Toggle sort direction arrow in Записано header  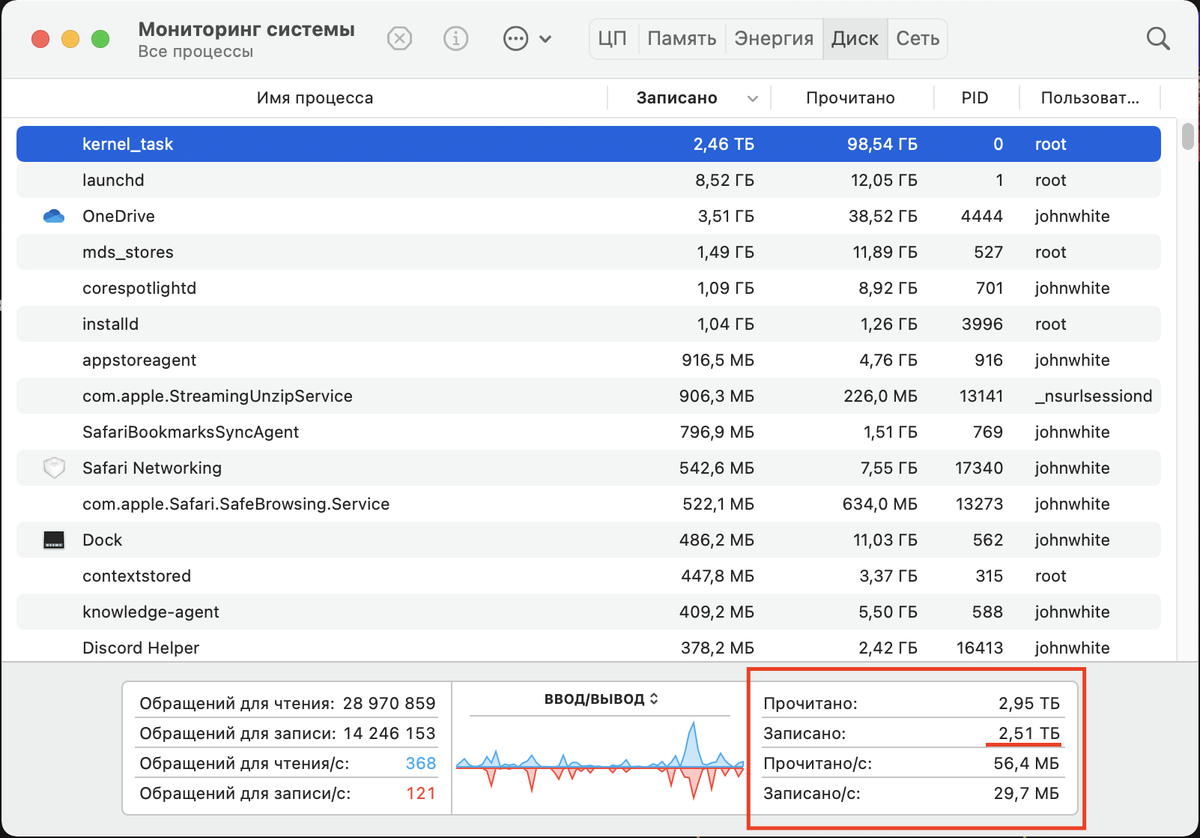coord(753,99)
